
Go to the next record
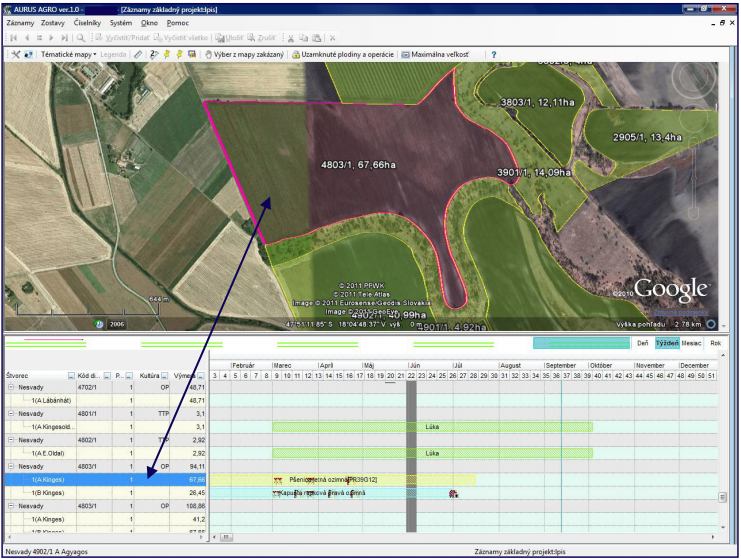[51, 38]
